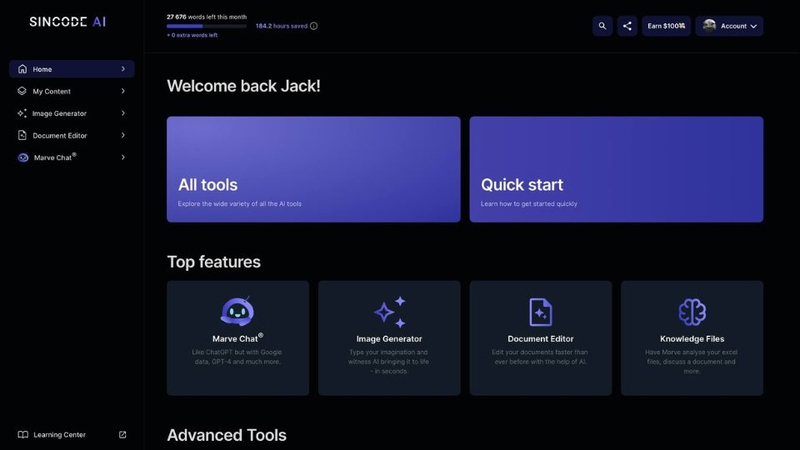This screenshot has width=800, height=450.
Task: Click '27 676 words left this month' text
Action: [207, 17]
